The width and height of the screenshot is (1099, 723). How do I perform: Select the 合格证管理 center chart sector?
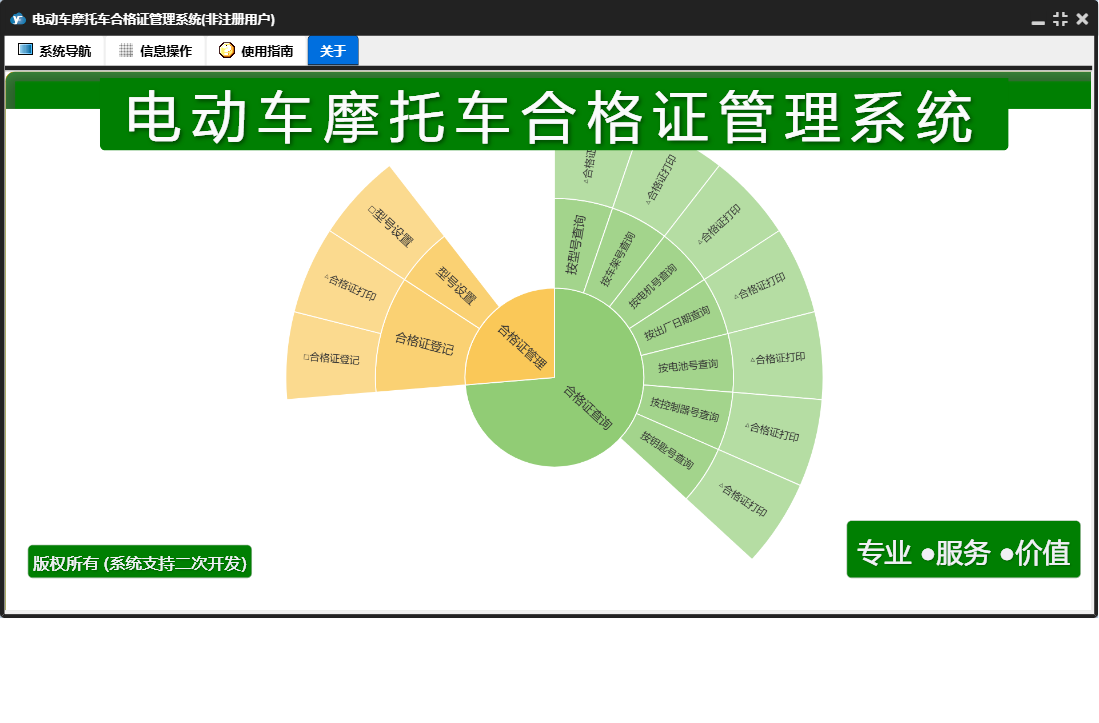pyautogui.click(x=521, y=345)
